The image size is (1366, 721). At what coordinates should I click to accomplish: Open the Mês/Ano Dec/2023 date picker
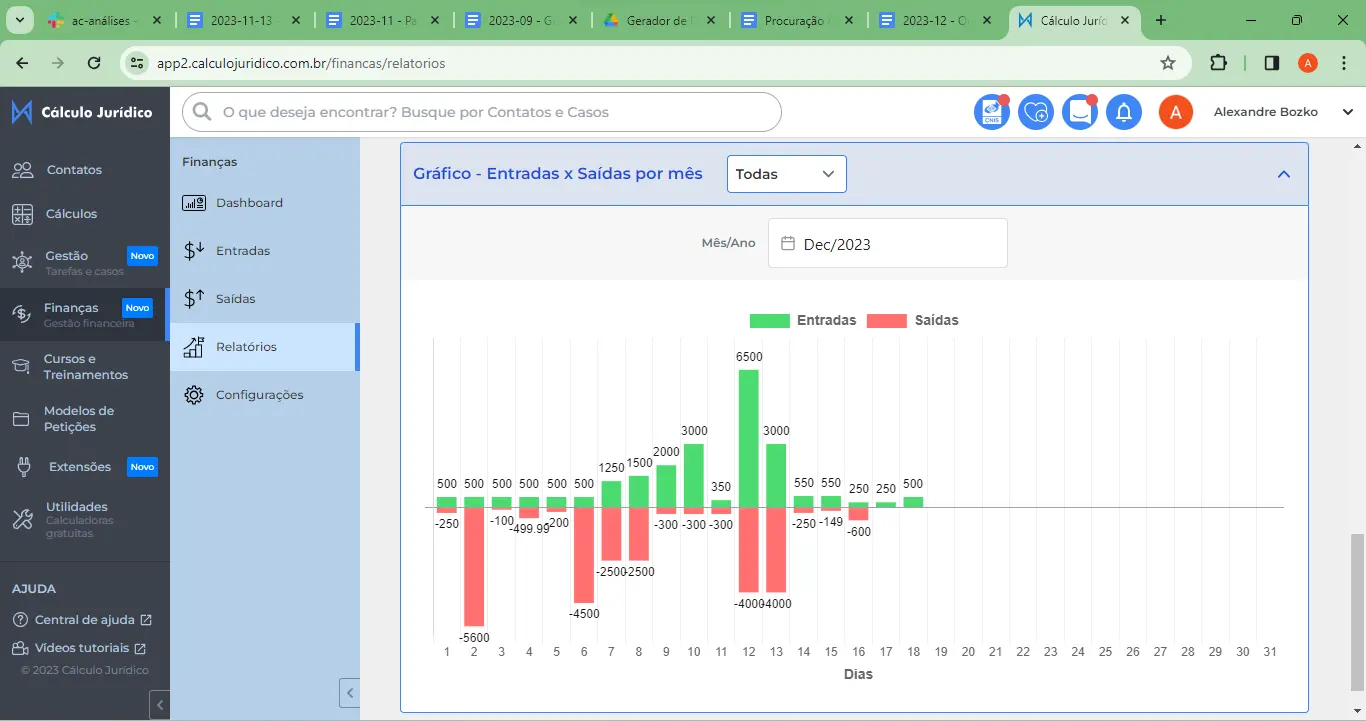tap(887, 243)
